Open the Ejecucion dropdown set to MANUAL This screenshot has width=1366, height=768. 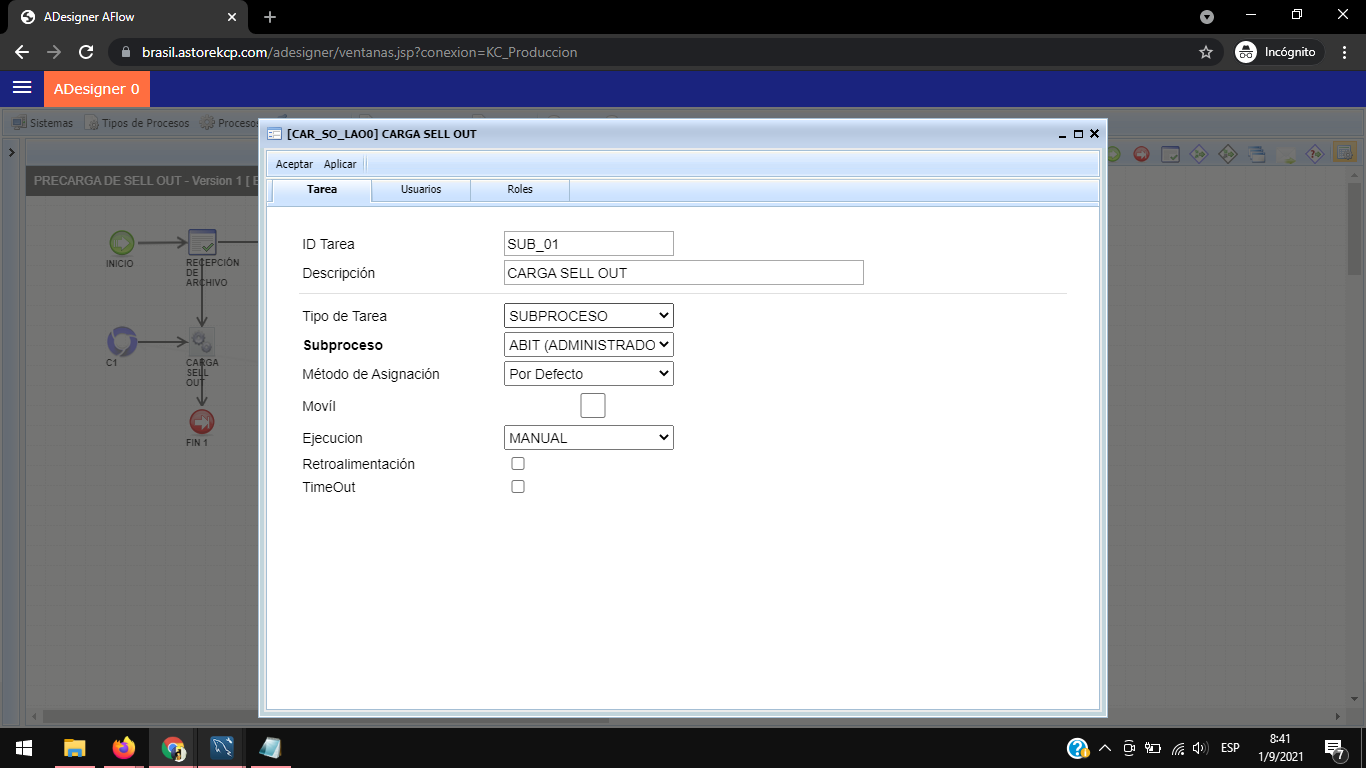coord(588,438)
